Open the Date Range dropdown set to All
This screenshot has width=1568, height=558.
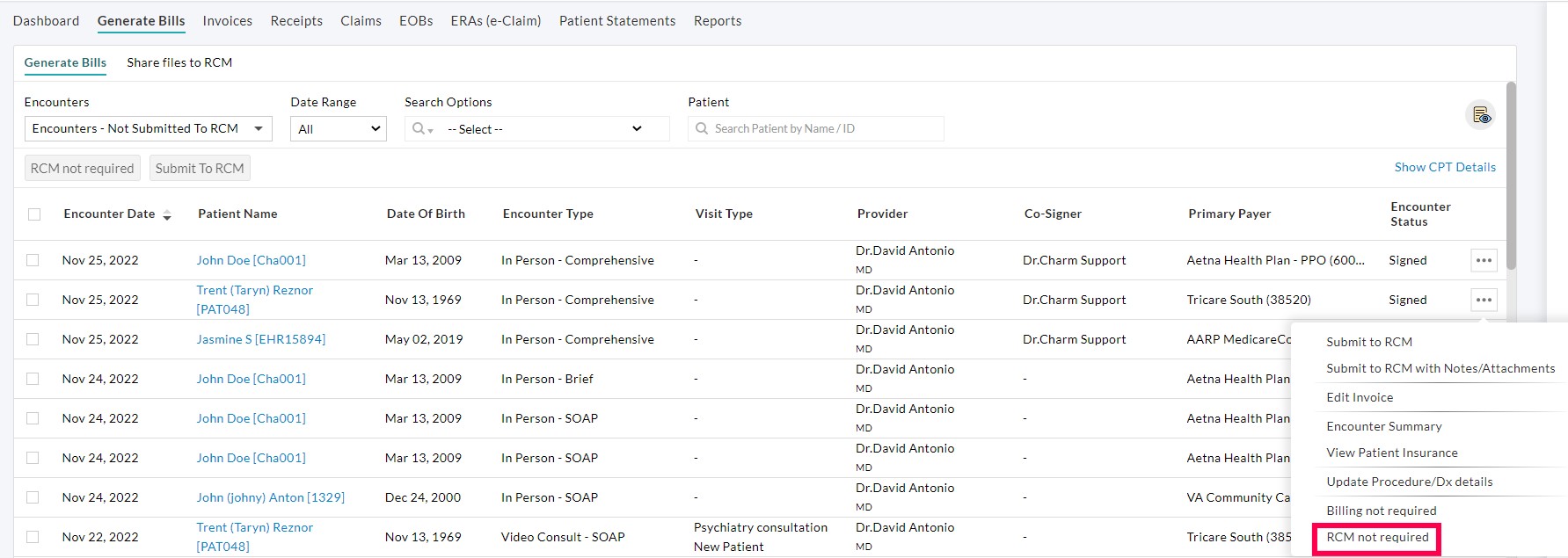[x=339, y=129]
